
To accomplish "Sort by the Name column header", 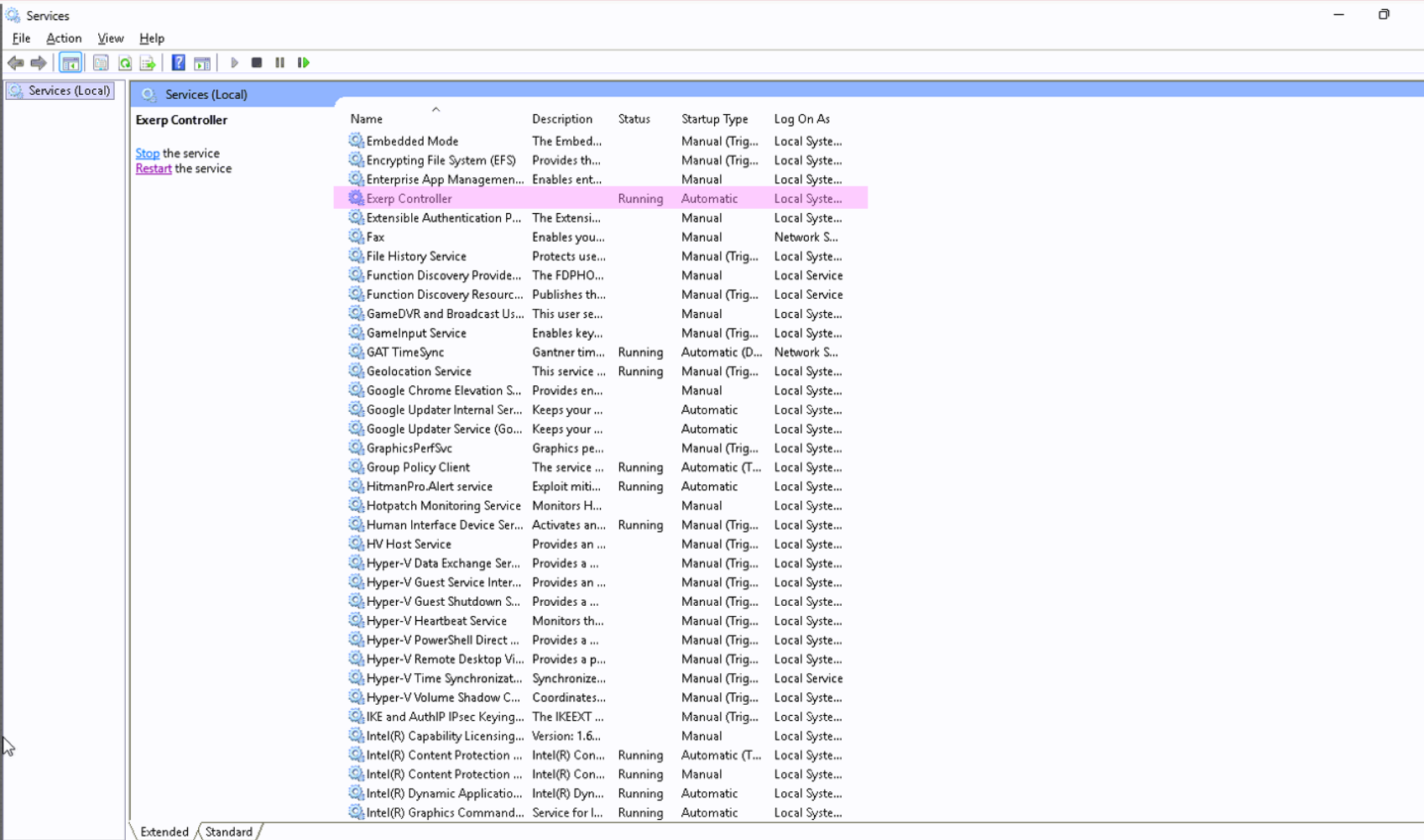I will click(x=367, y=119).
